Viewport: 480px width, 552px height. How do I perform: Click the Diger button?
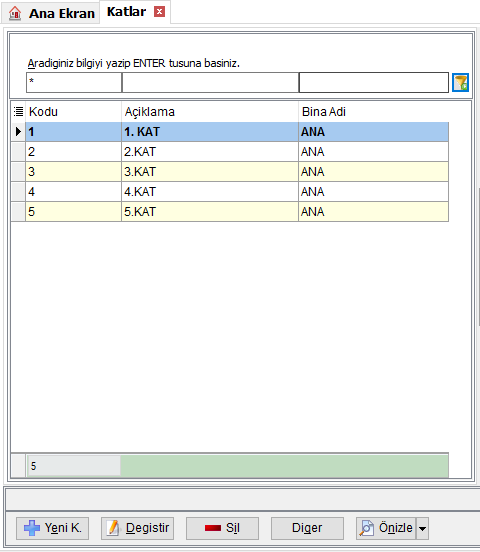point(307,528)
